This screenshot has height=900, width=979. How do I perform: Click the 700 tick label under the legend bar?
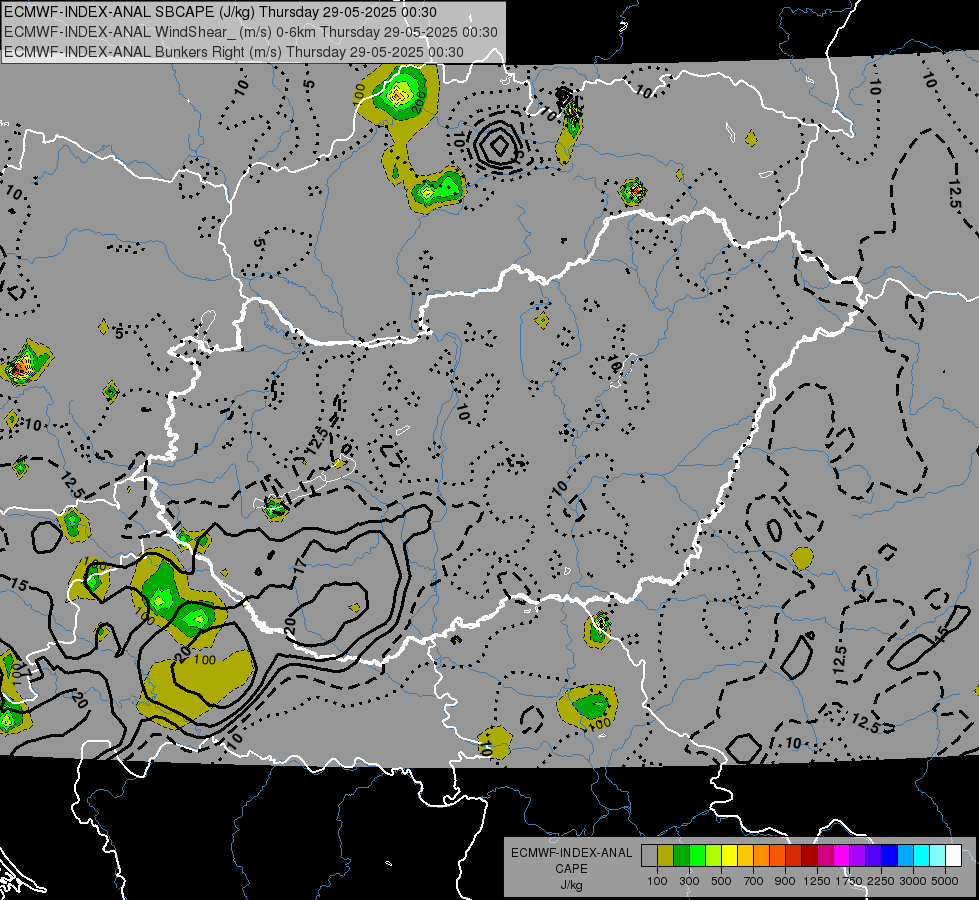[754, 881]
